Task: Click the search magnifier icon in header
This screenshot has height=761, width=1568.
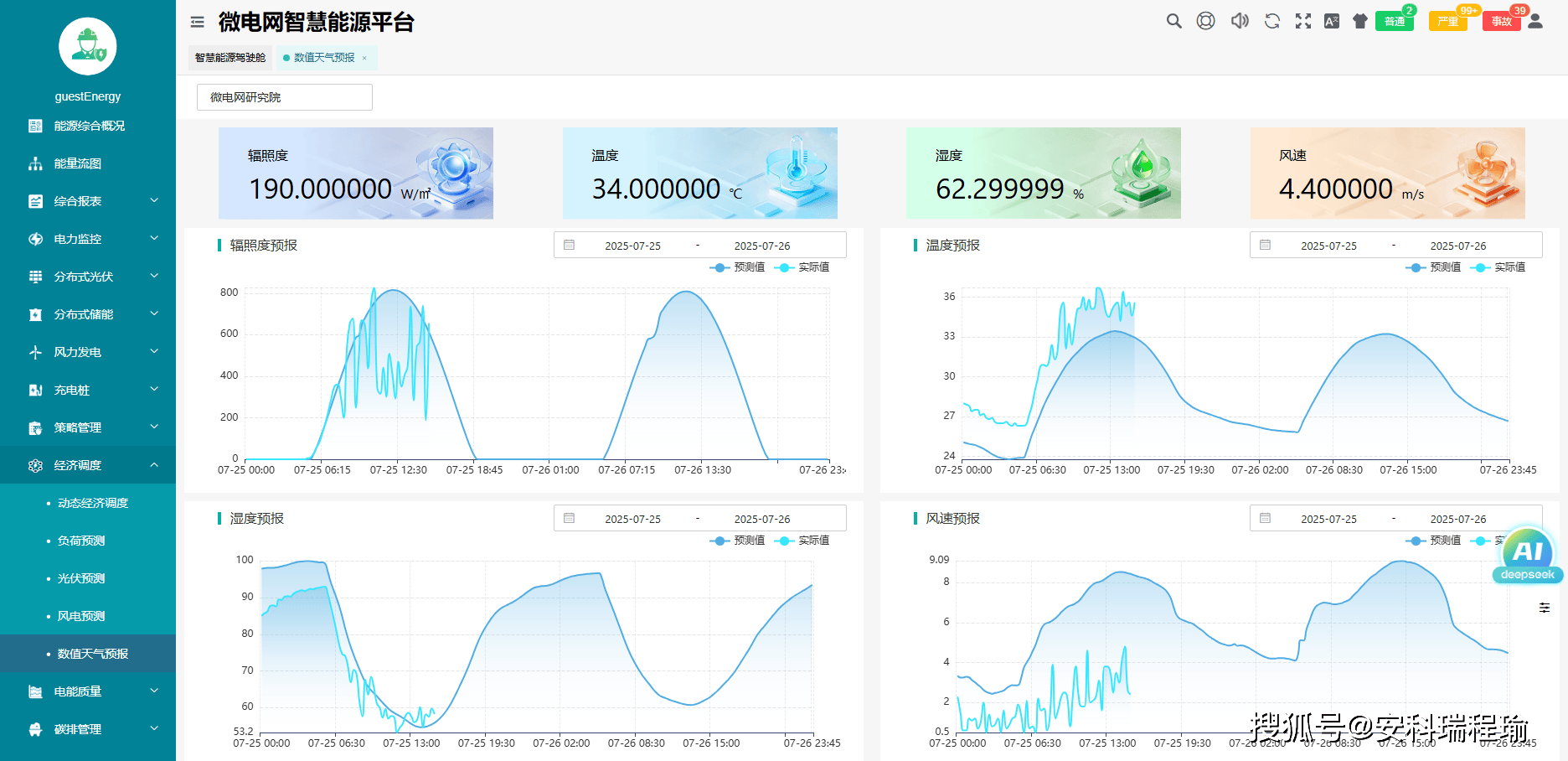Action: (1174, 21)
